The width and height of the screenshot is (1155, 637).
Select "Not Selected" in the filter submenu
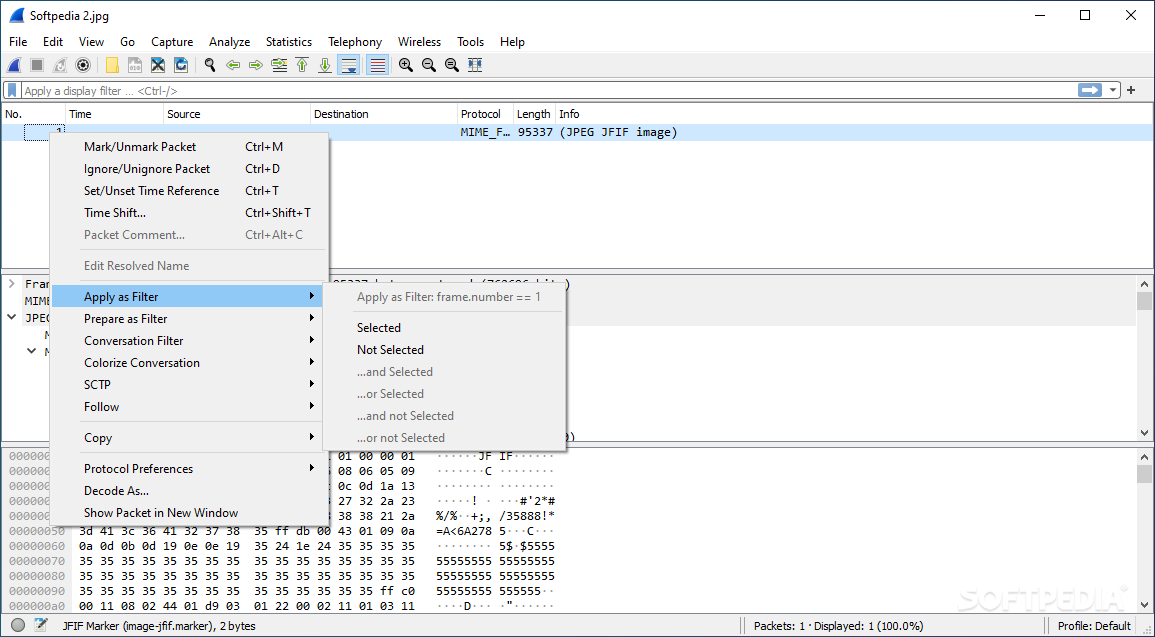tap(390, 350)
